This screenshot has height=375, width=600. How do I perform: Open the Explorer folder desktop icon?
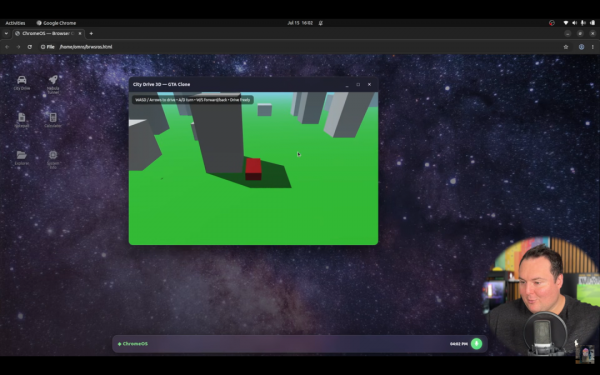tap(22, 157)
